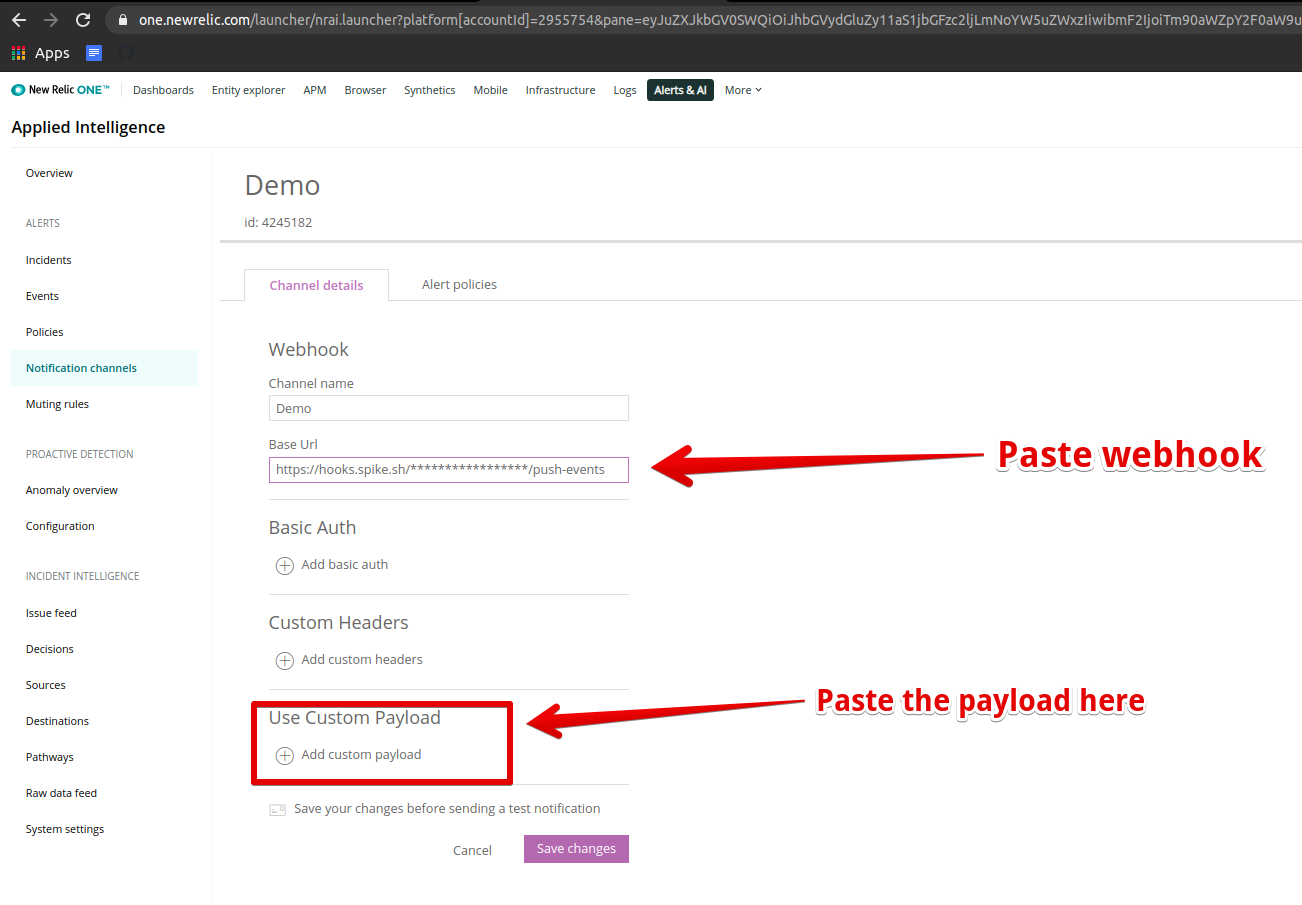Reload the page with the refresh icon

83,20
